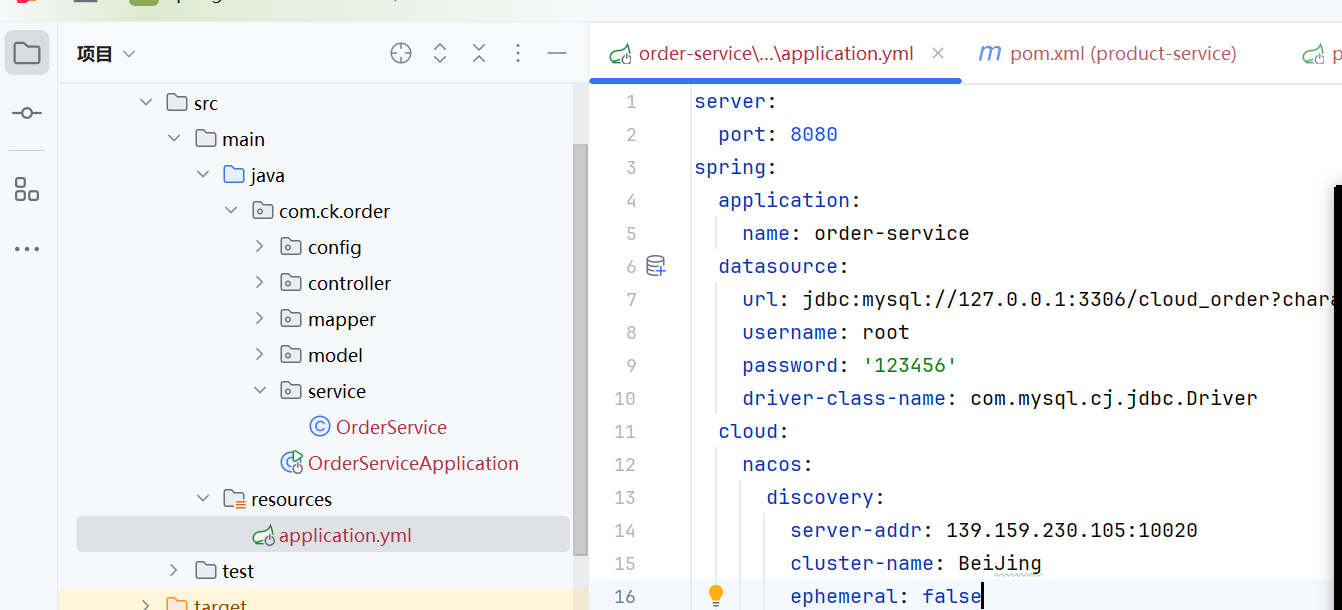Click the spring key on line 3

(730, 167)
